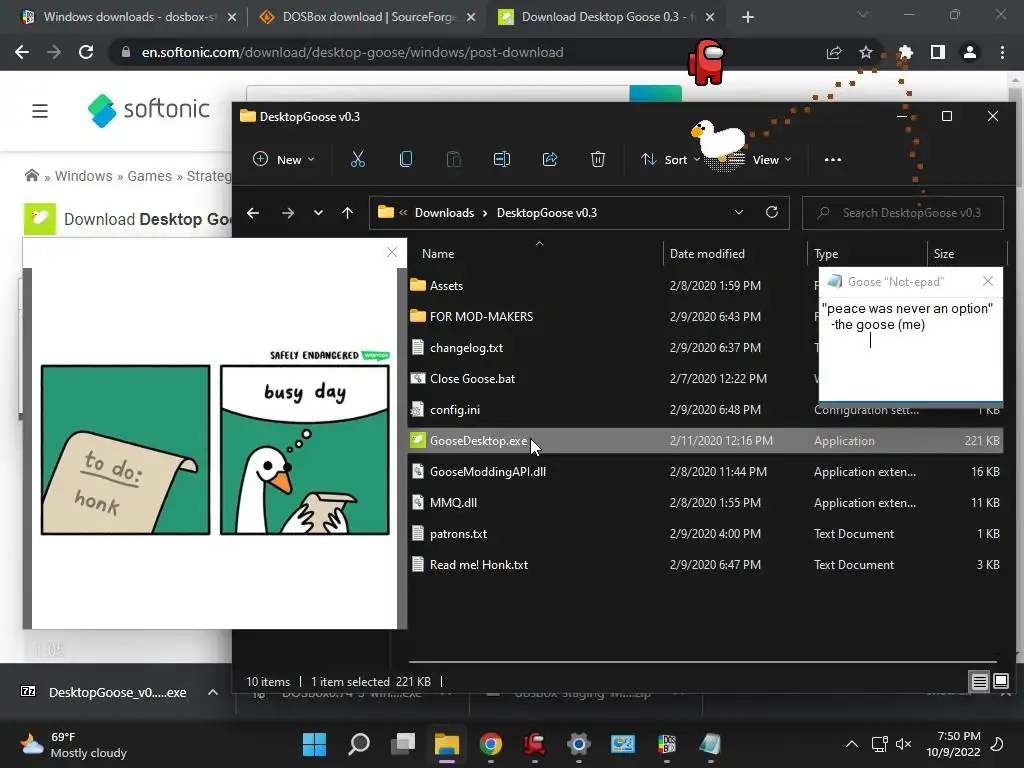Open weather widget showing 69°F

tap(73, 744)
